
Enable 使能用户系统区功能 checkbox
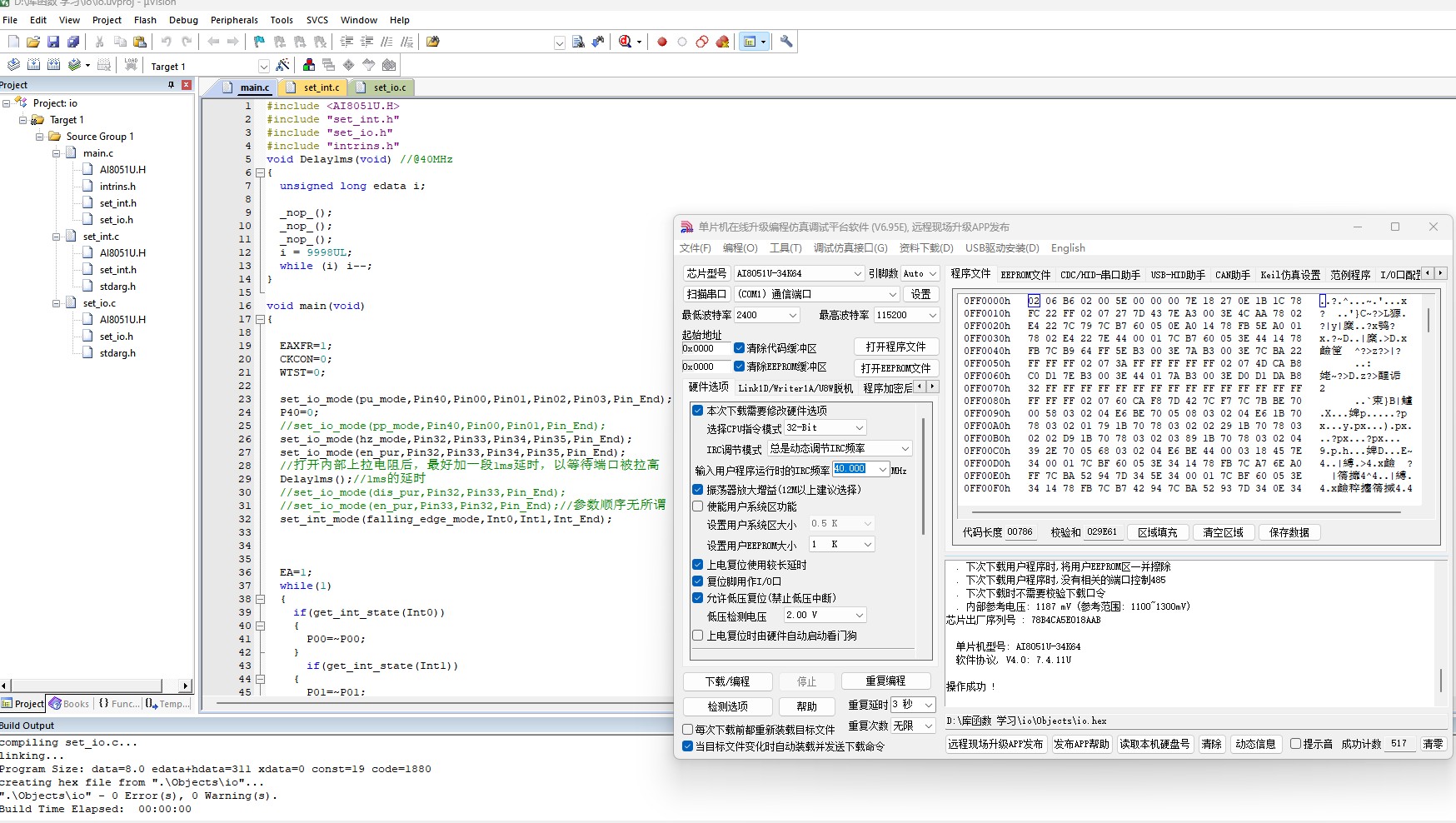698,506
